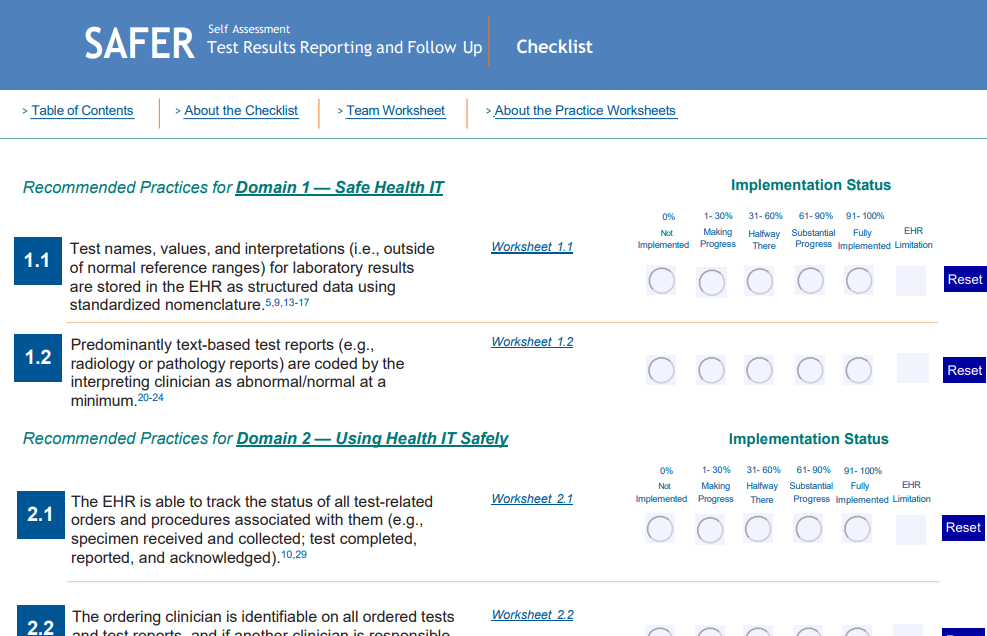The width and height of the screenshot is (987, 636).
Task: Navigate to About the Practice Worksheets
Action: (585, 111)
